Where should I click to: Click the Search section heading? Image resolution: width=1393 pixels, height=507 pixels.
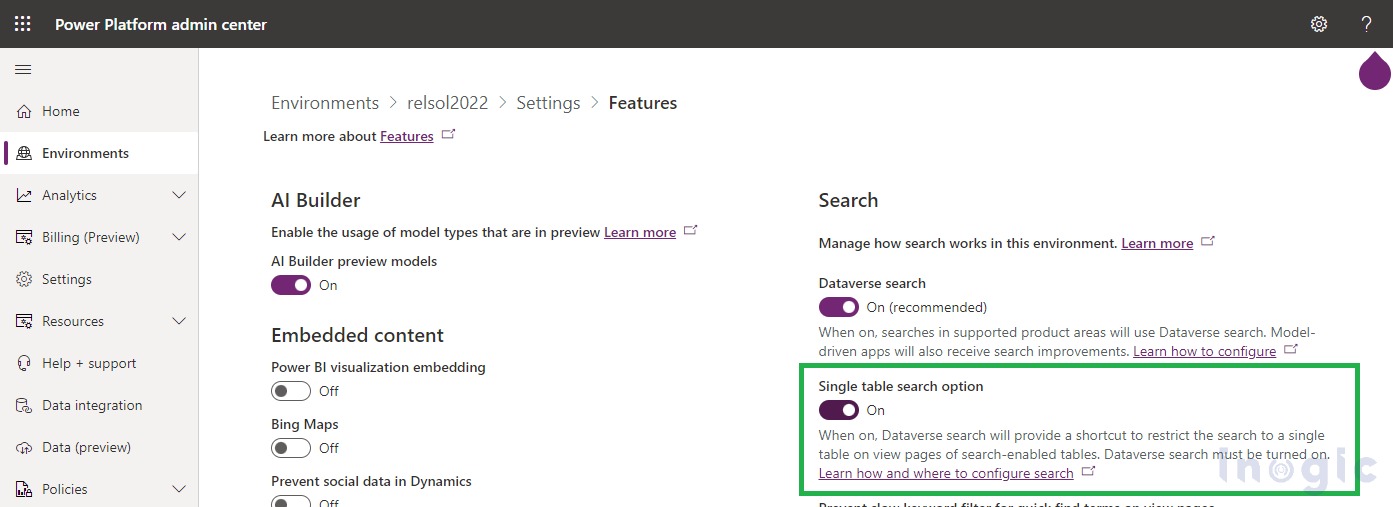(848, 200)
